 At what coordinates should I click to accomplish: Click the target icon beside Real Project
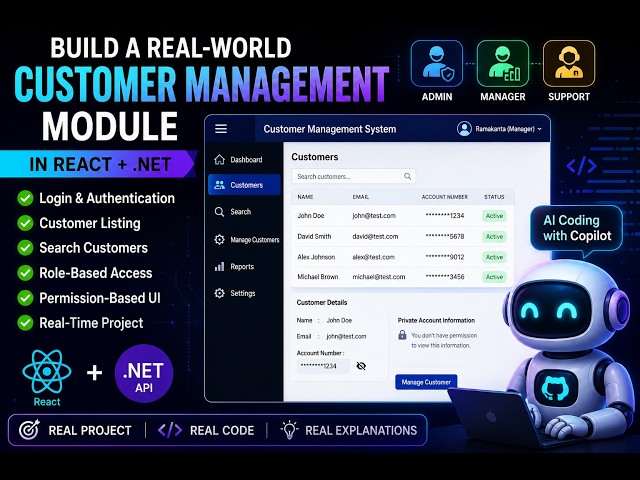29,430
